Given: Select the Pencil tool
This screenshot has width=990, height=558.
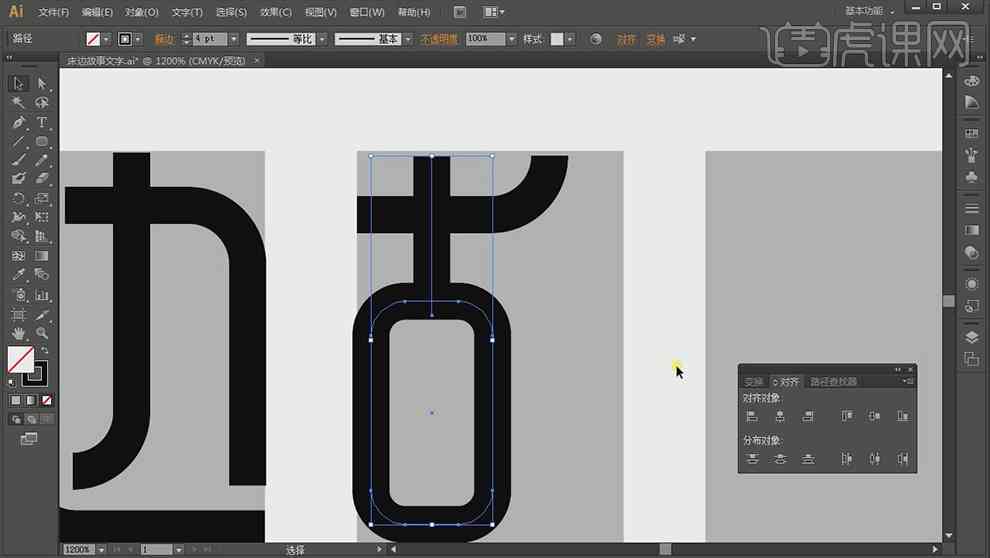Looking at the screenshot, I should pos(42,160).
